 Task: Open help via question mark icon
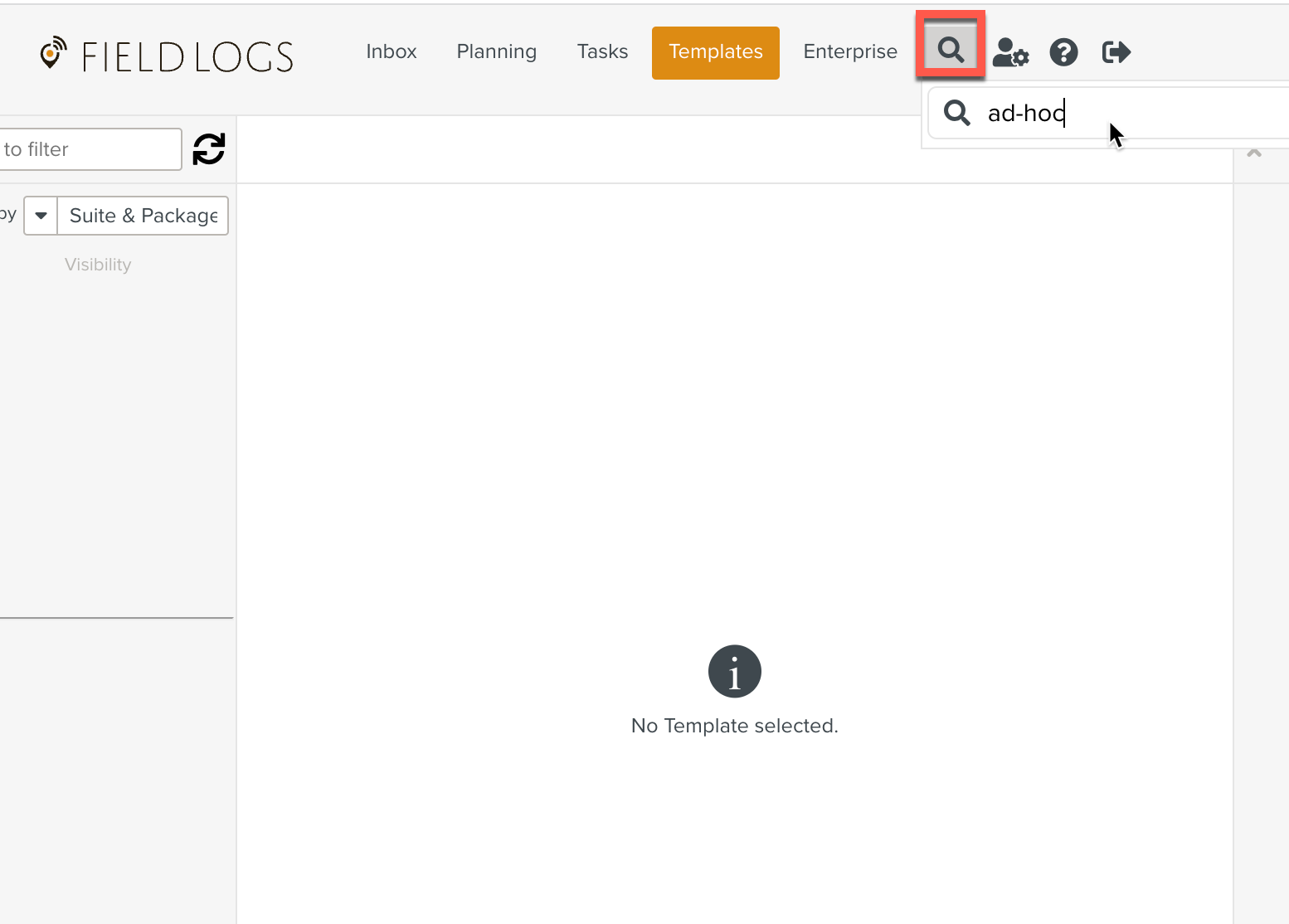[1063, 52]
